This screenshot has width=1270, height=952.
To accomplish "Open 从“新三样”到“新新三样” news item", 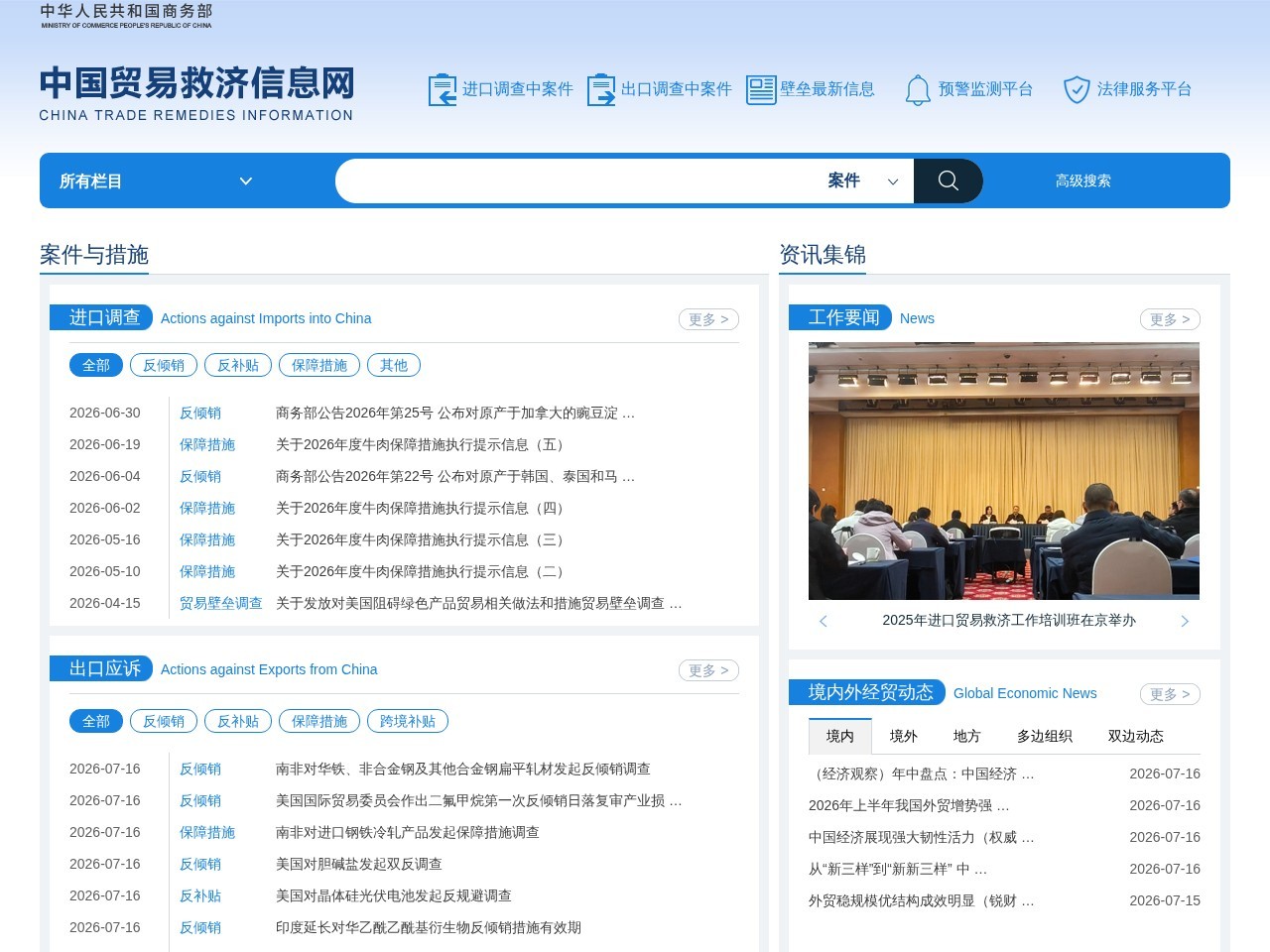I will click(898, 869).
